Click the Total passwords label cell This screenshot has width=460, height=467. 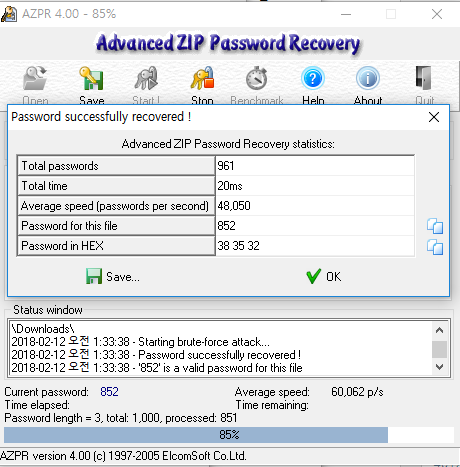tap(116, 166)
